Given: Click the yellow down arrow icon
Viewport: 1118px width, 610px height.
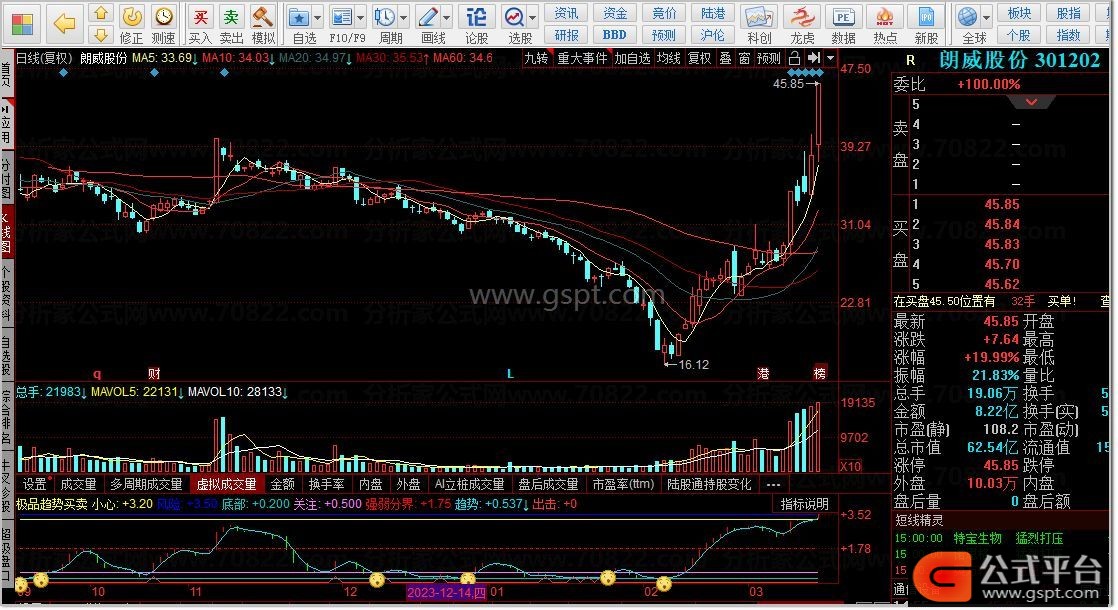Looking at the screenshot, I should pyautogui.click(x=101, y=34).
